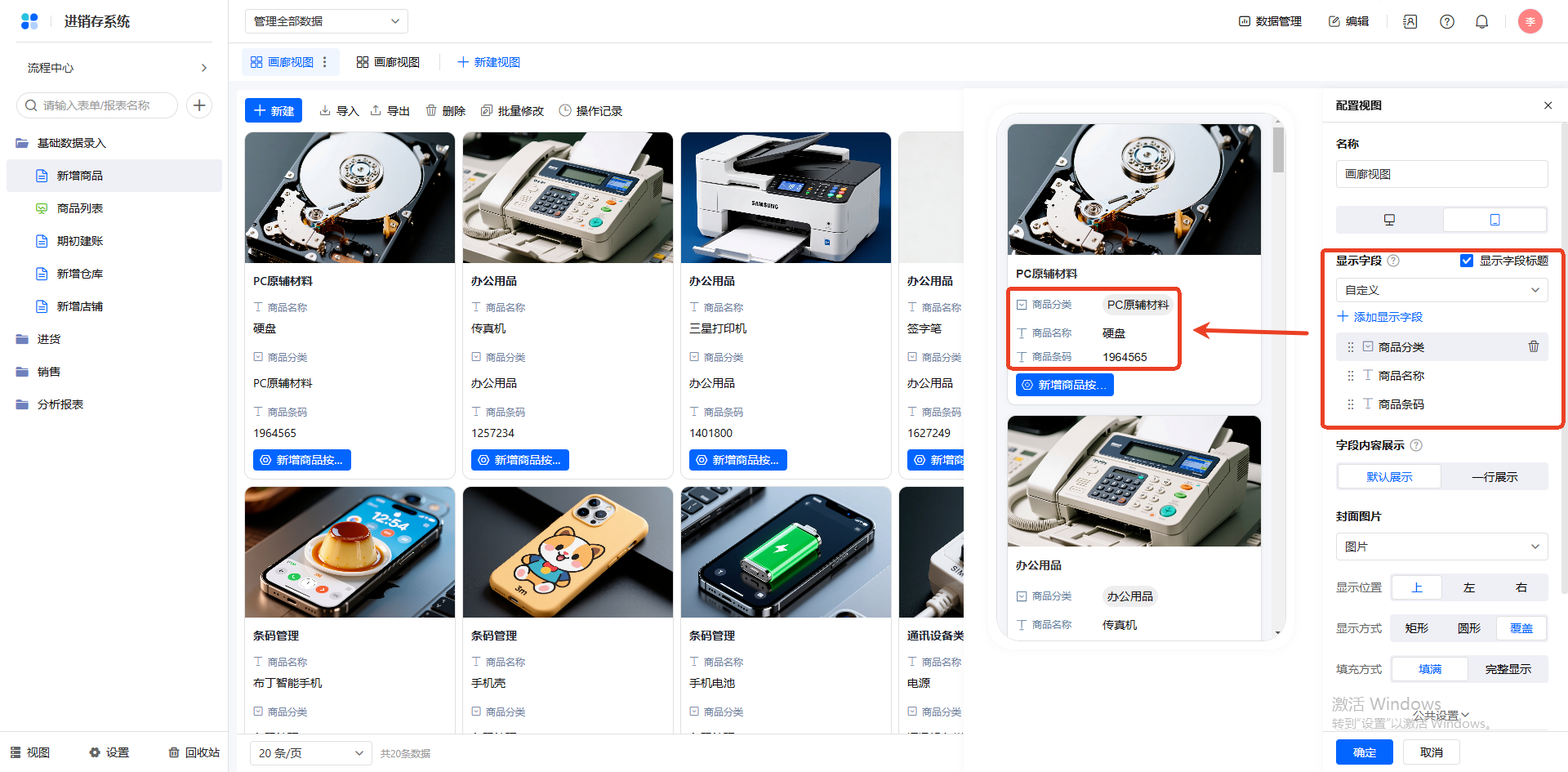Open the 管理全部数据 dropdown
This screenshot has width=1568, height=772.
point(326,21)
